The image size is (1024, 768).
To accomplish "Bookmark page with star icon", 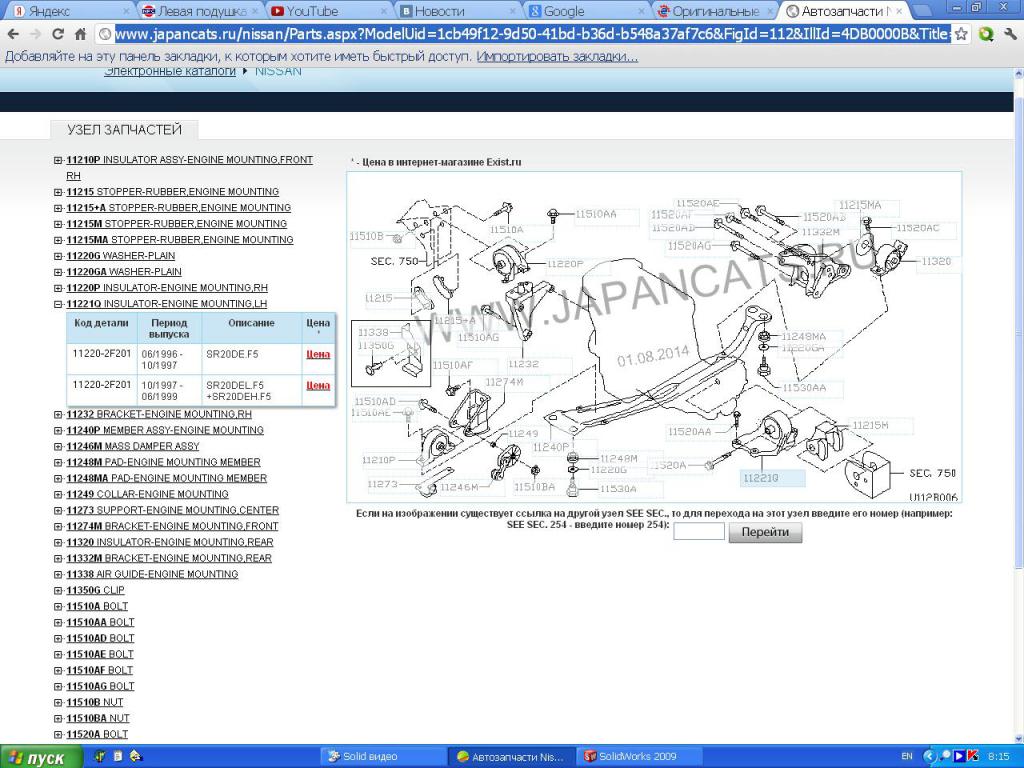I will tap(961, 34).
